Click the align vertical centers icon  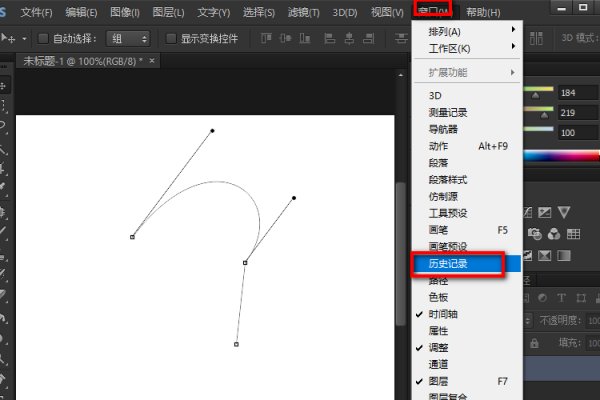point(285,38)
